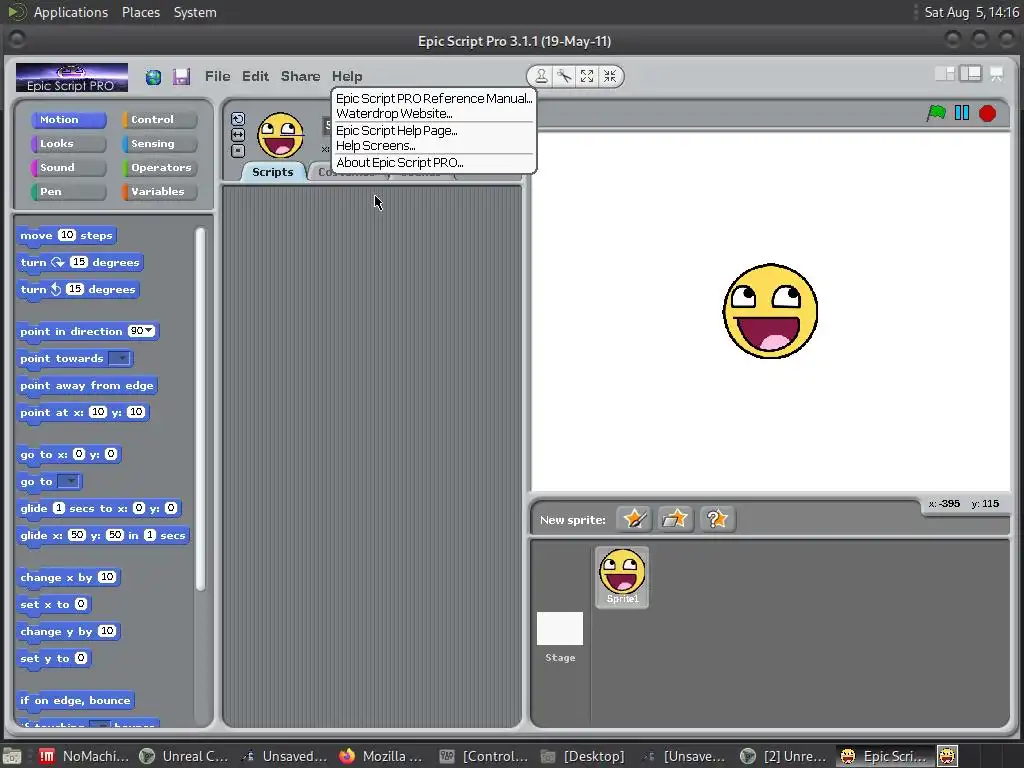Click the Epic Script PRO logo

coord(72,78)
